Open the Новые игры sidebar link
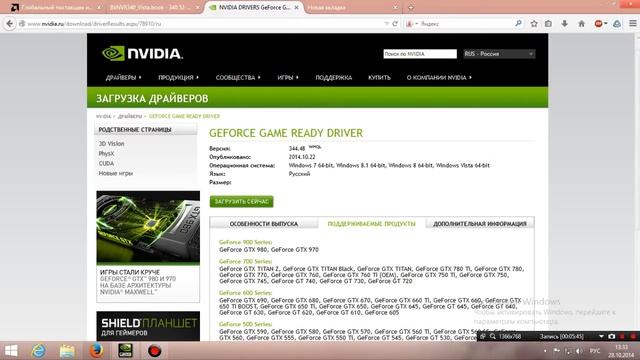The width and height of the screenshot is (640, 360). pyautogui.click(x=116, y=173)
